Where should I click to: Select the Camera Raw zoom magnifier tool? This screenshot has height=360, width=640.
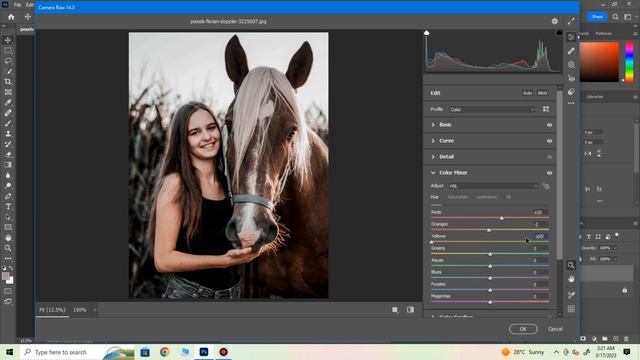click(x=571, y=265)
